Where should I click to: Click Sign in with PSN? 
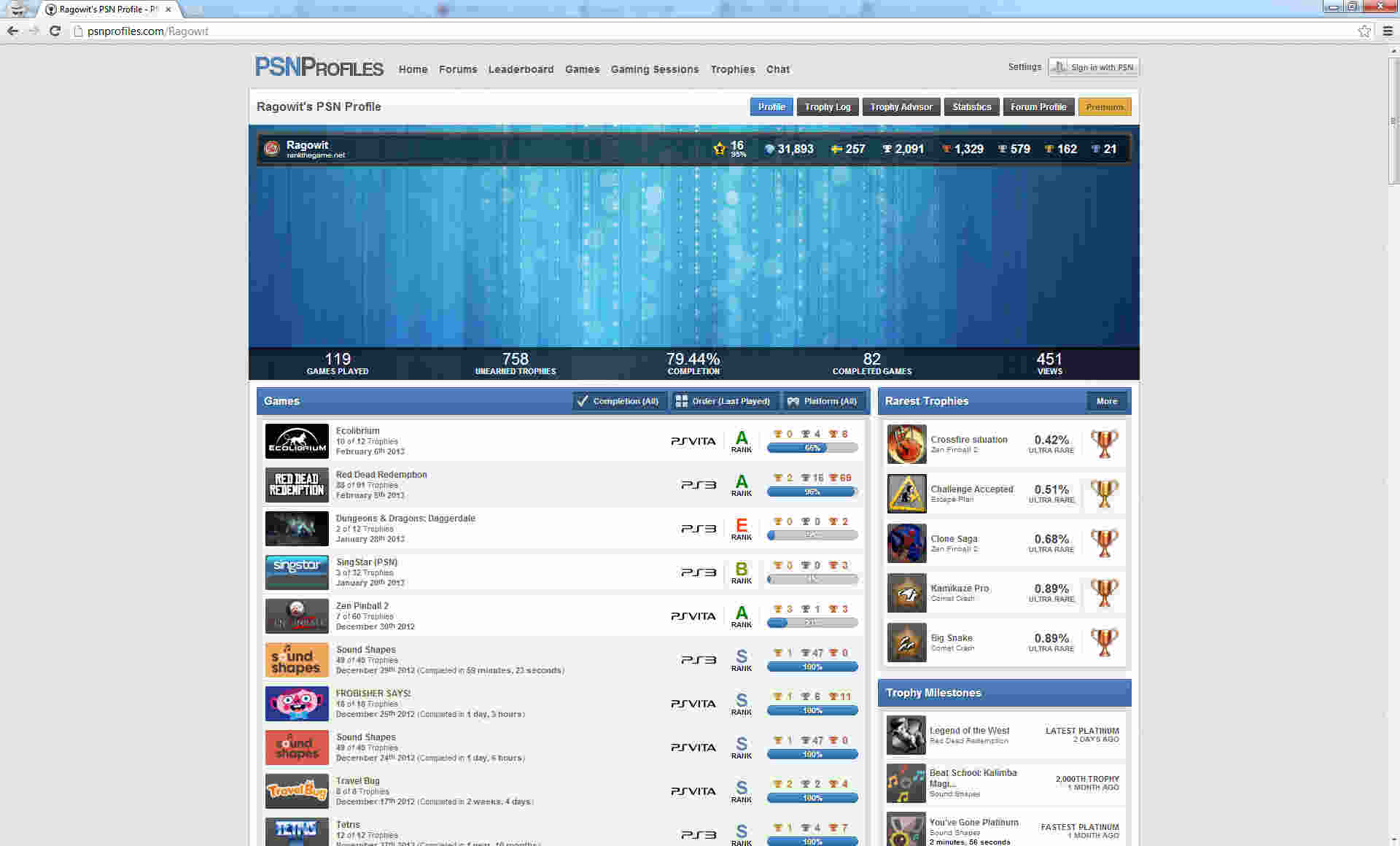click(x=1094, y=66)
